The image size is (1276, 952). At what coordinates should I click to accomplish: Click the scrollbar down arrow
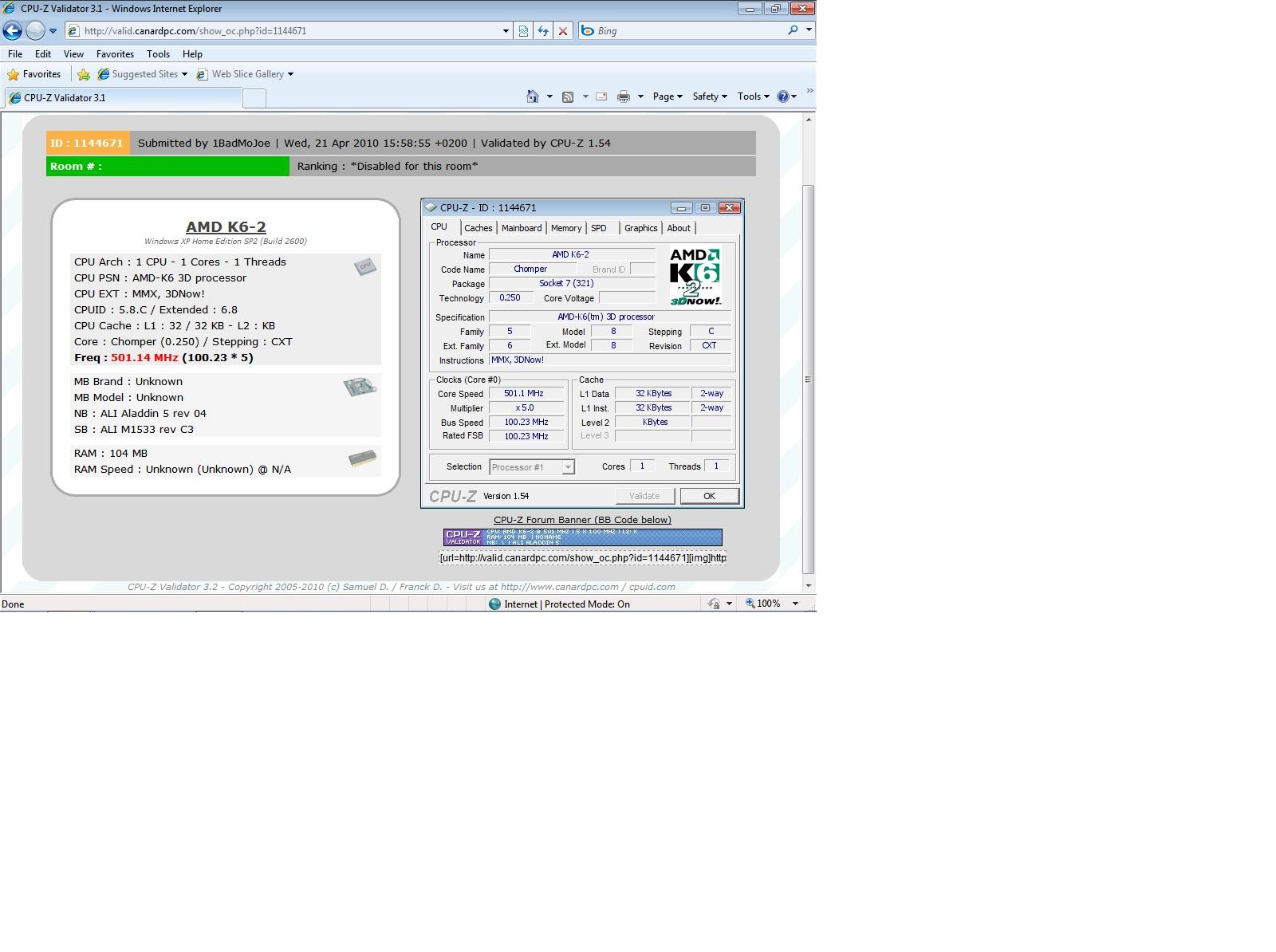(x=809, y=586)
